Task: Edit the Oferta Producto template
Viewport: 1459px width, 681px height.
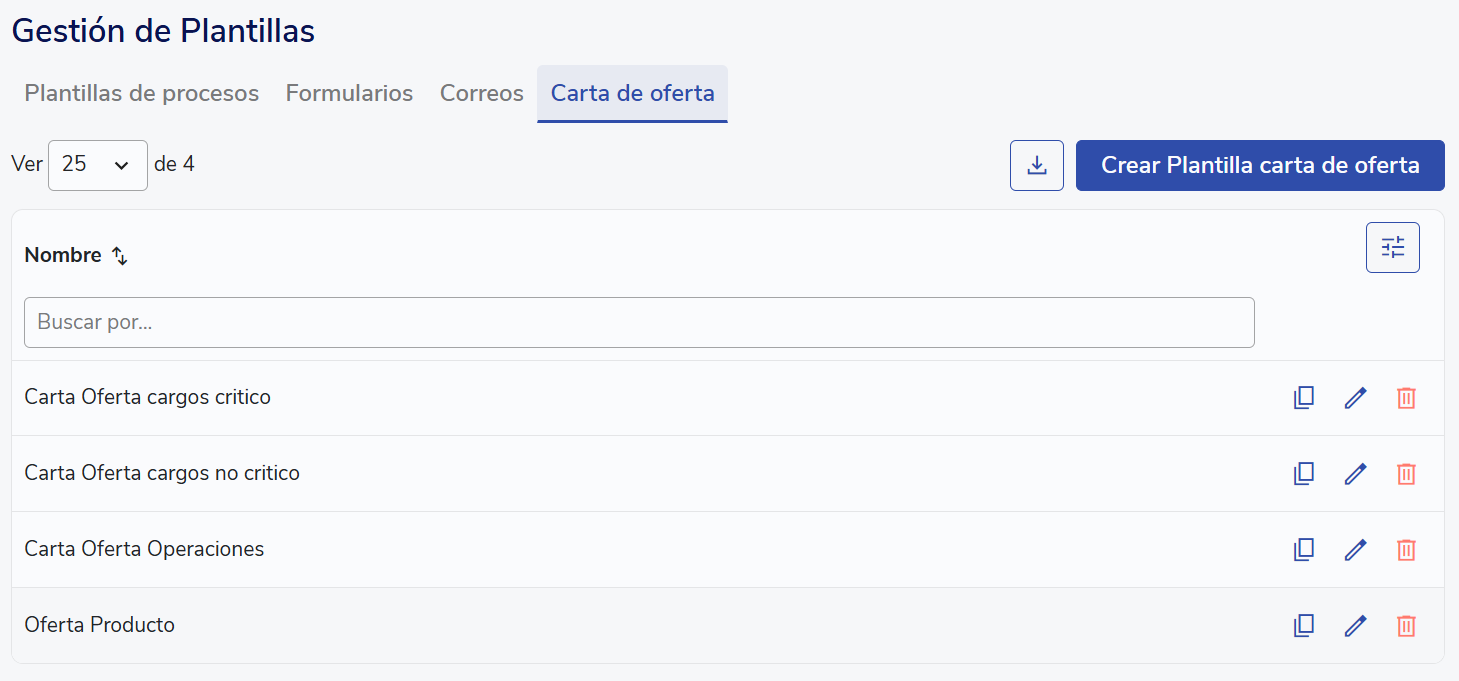Action: [x=1355, y=626]
